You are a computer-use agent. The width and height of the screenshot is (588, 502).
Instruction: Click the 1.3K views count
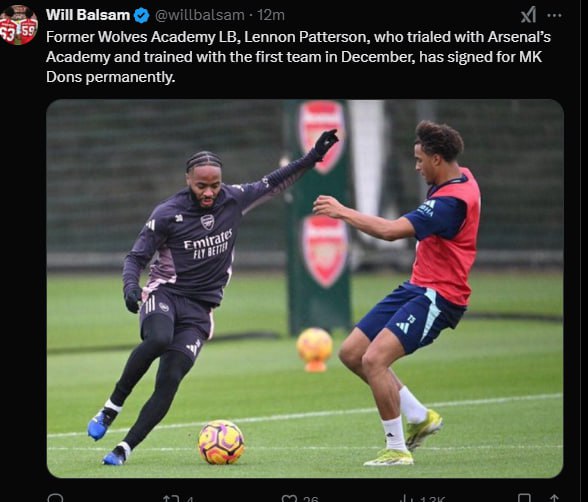click(x=432, y=499)
